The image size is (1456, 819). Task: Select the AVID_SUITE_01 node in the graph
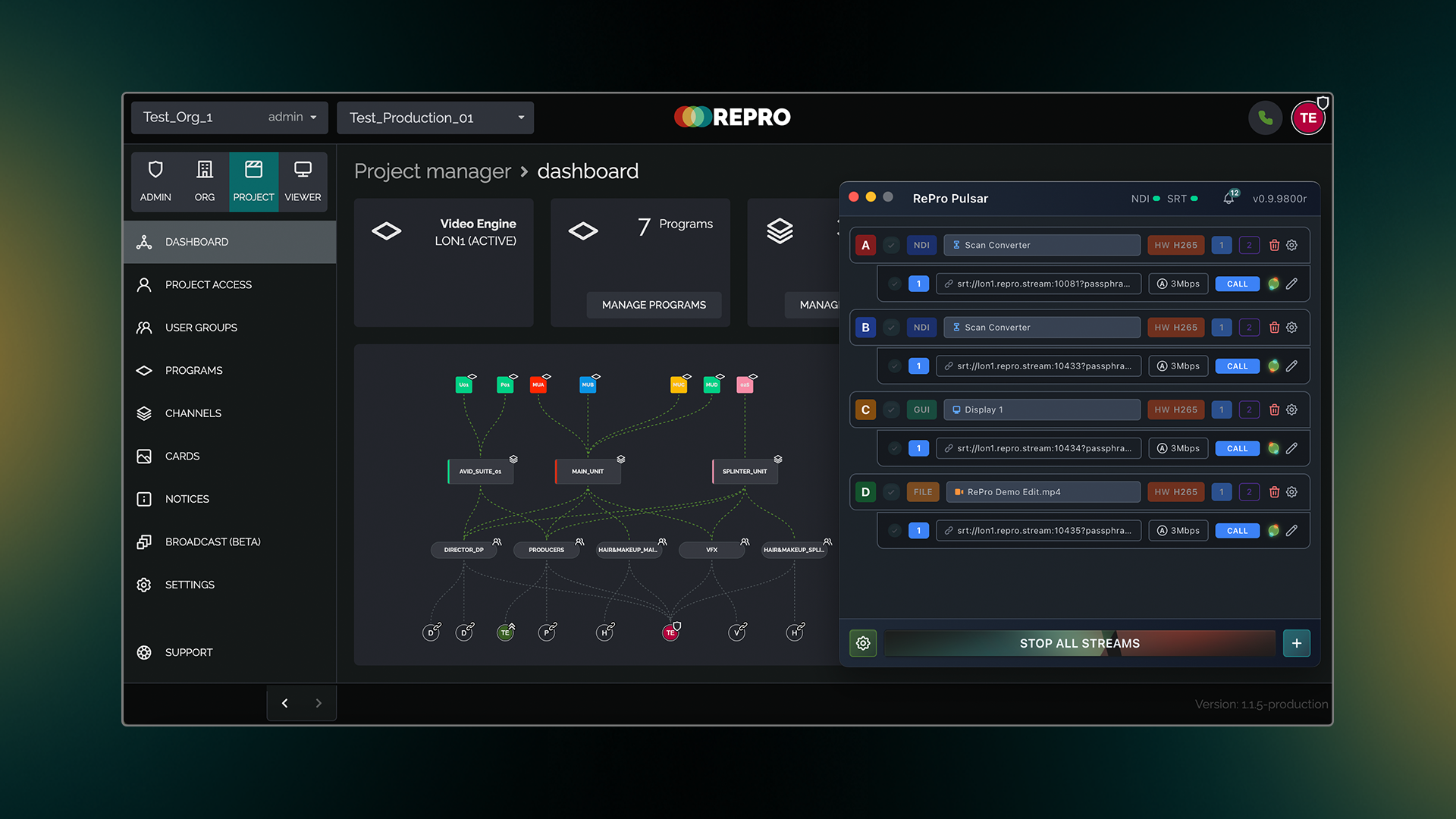tap(481, 472)
